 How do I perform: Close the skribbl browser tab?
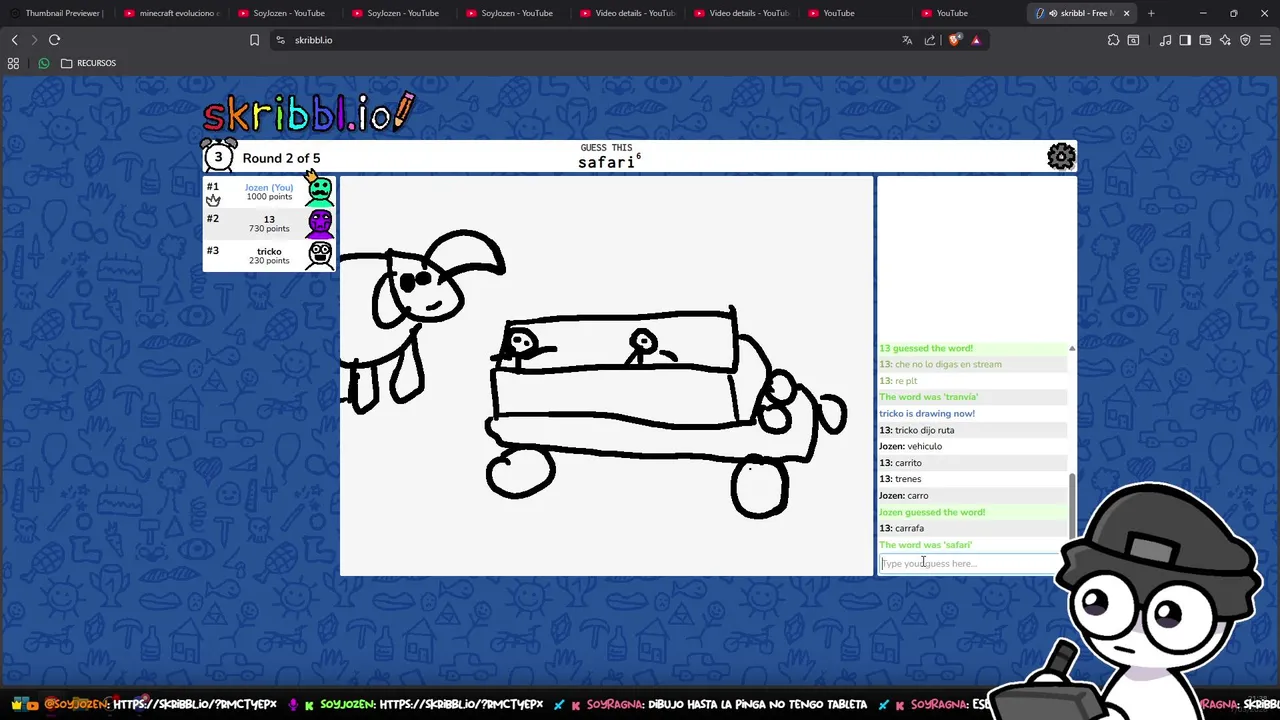tap(1127, 13)
